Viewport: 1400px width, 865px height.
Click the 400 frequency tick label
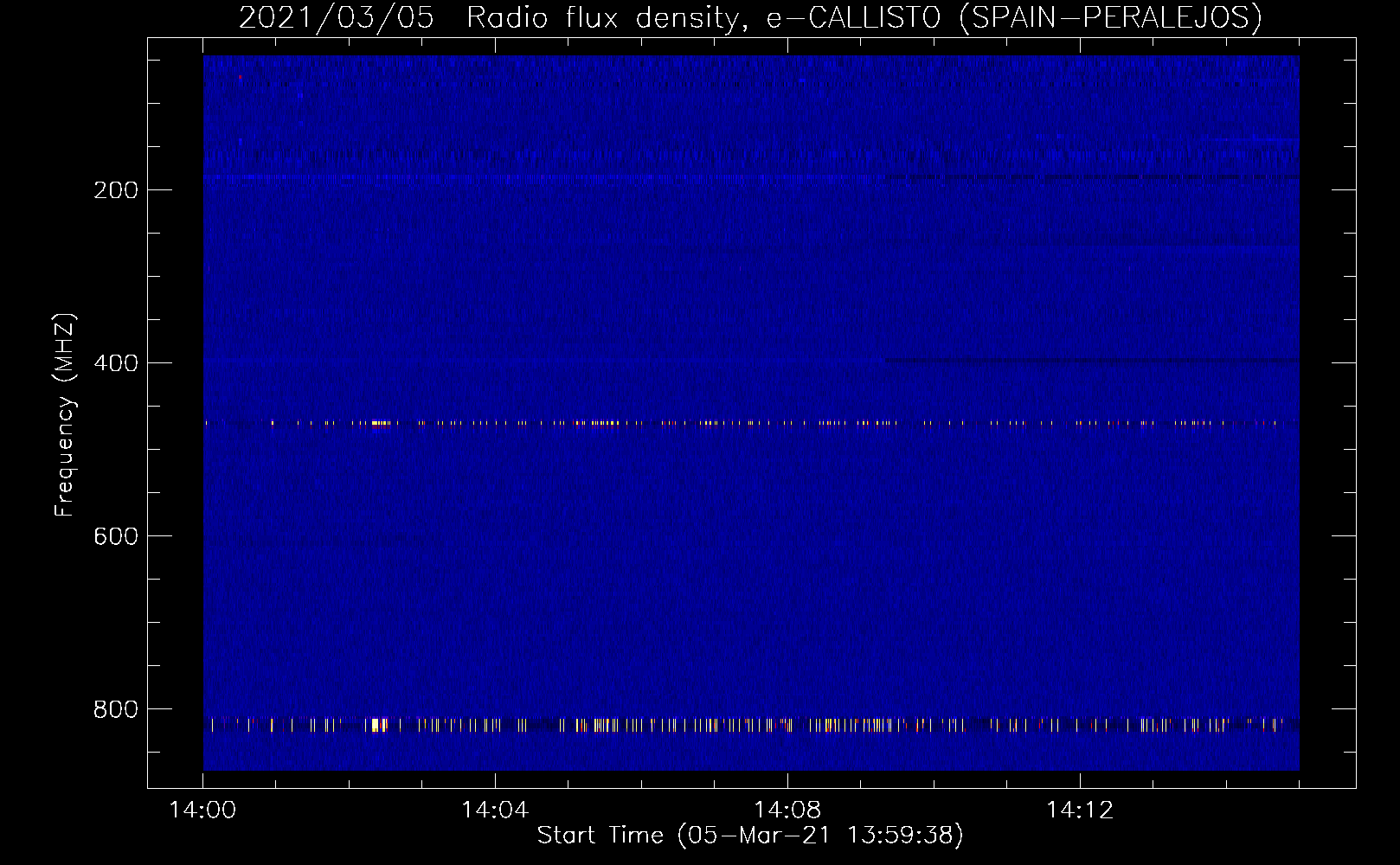coord(116,363)
